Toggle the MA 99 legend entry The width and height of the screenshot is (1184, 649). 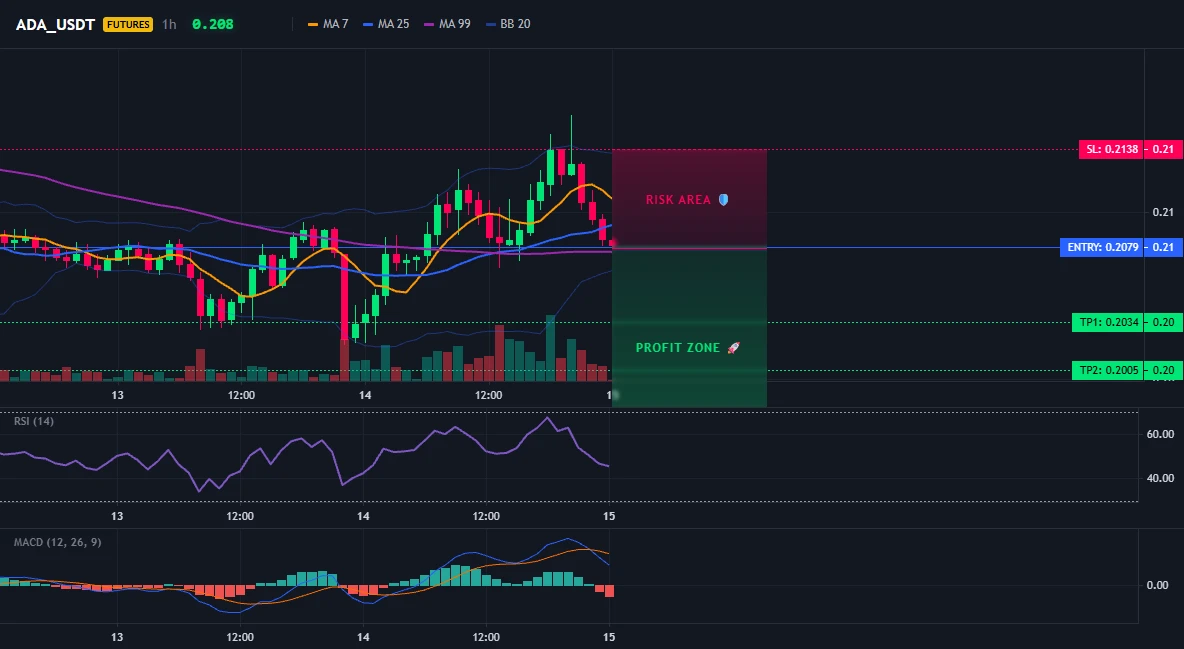448,24
